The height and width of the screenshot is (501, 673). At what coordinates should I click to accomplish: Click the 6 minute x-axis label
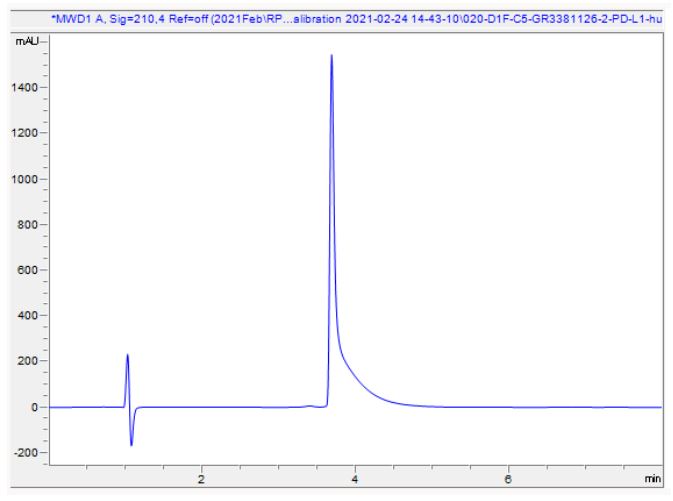[508, 479]
